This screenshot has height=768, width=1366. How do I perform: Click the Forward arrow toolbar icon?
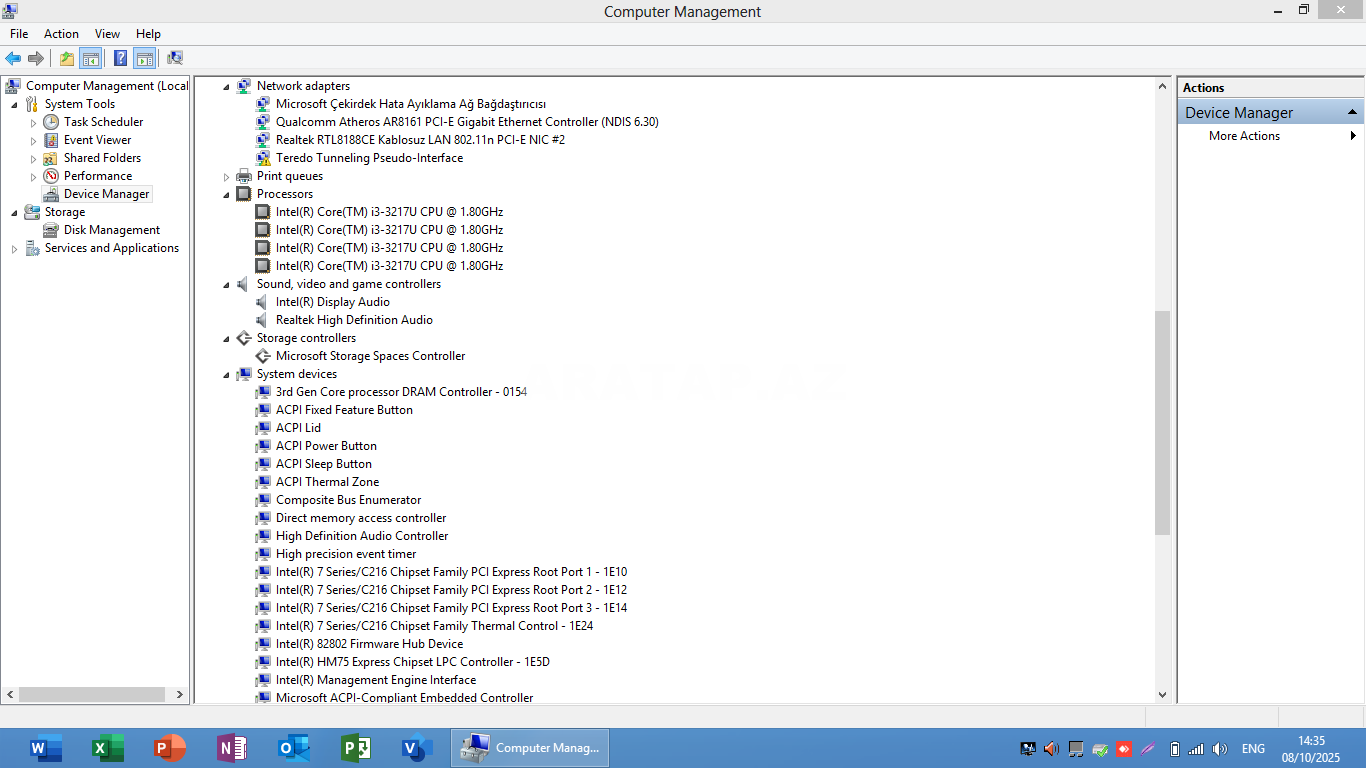[x=36, y=58]
